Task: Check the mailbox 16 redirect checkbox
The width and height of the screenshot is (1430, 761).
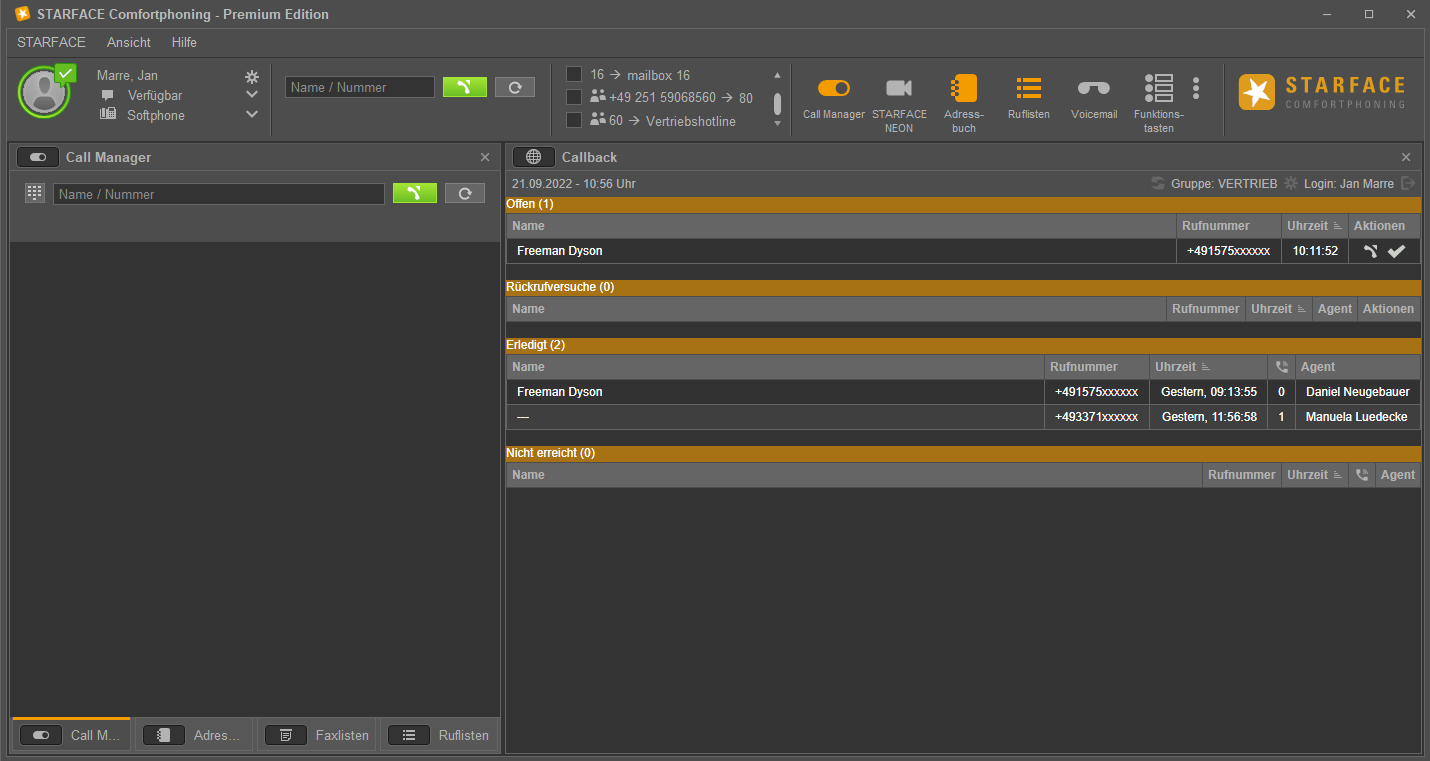Action: pos(574,75)
